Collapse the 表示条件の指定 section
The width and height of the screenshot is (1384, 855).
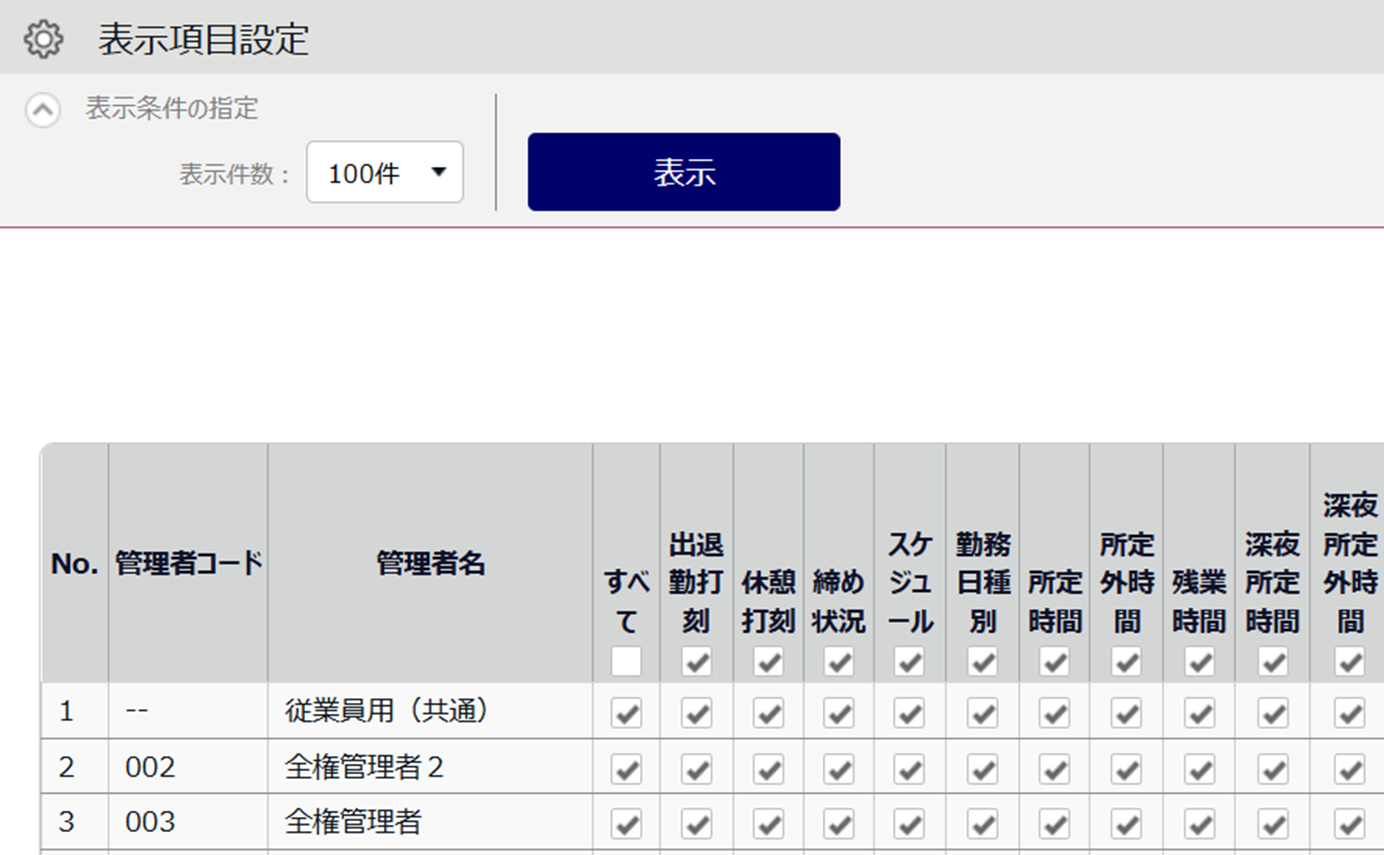point(43,109)
